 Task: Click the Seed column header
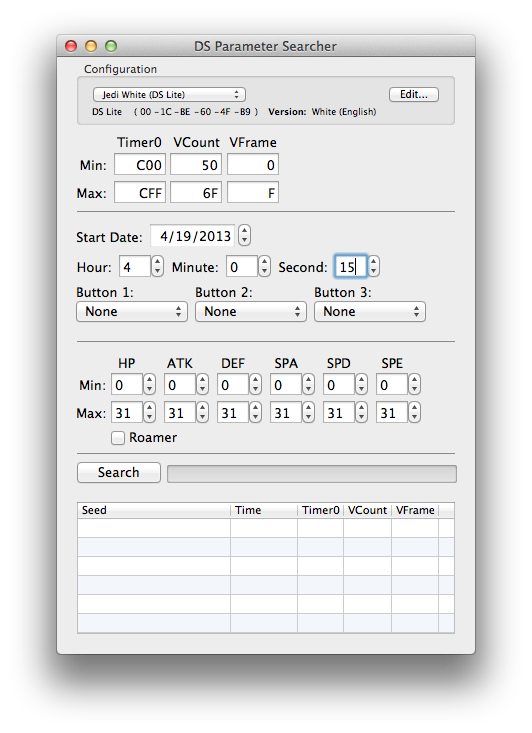(154, 510)
